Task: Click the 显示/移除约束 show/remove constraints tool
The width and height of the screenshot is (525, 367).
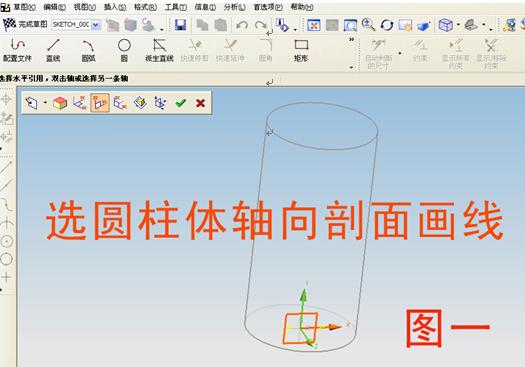Action: click(x=491, y=54)
